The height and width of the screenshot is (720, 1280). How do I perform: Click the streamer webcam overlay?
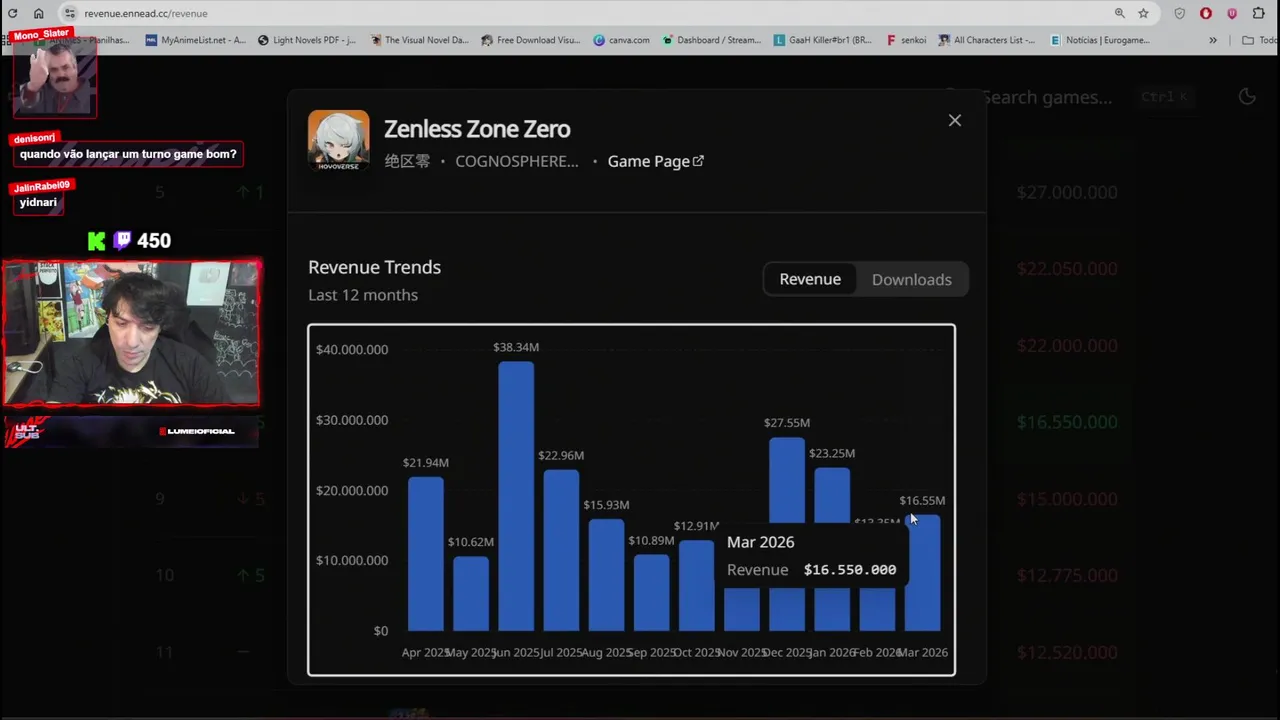[x=131, y=334]
